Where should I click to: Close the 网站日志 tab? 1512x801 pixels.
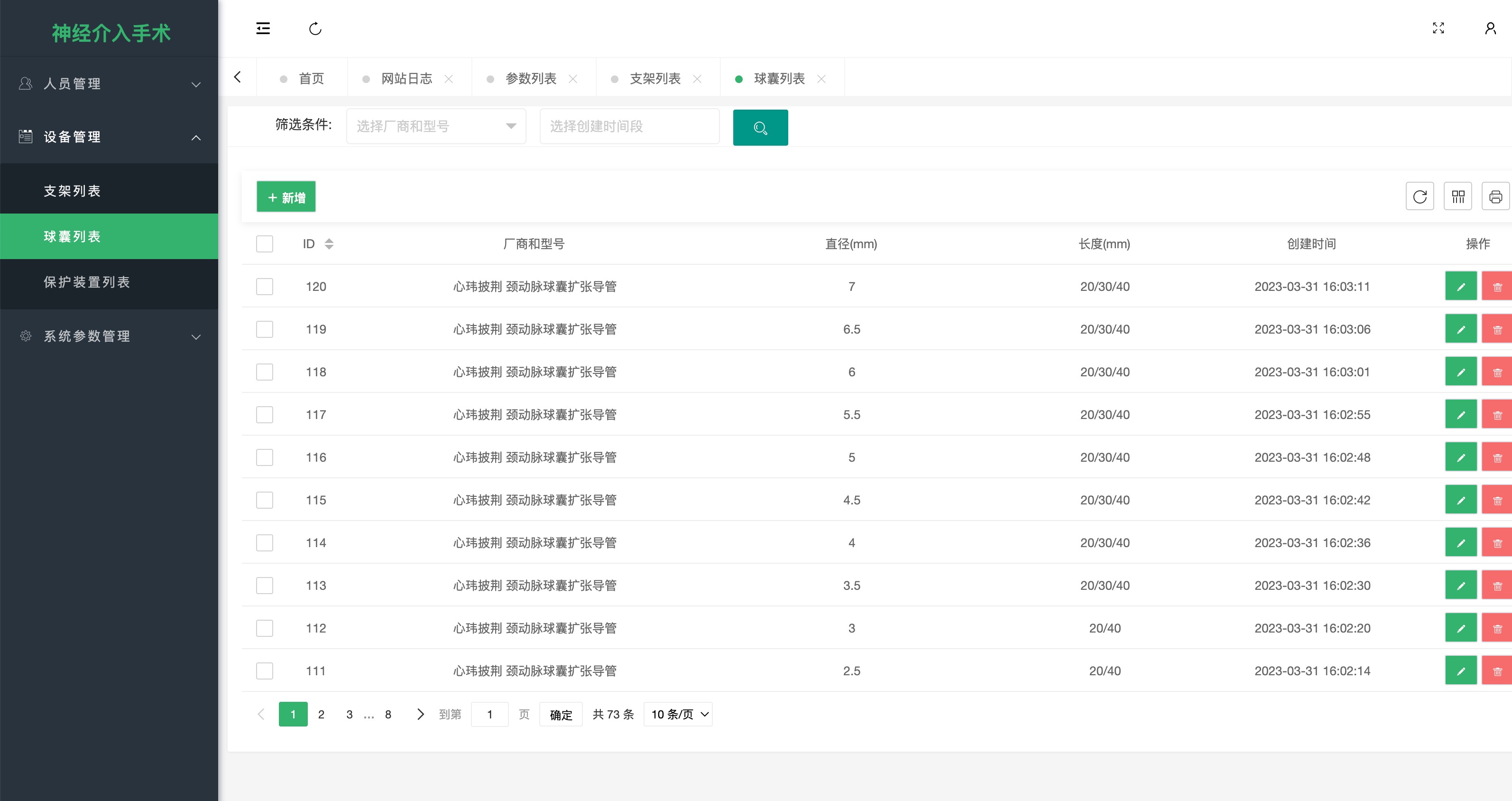click(449, 79)
